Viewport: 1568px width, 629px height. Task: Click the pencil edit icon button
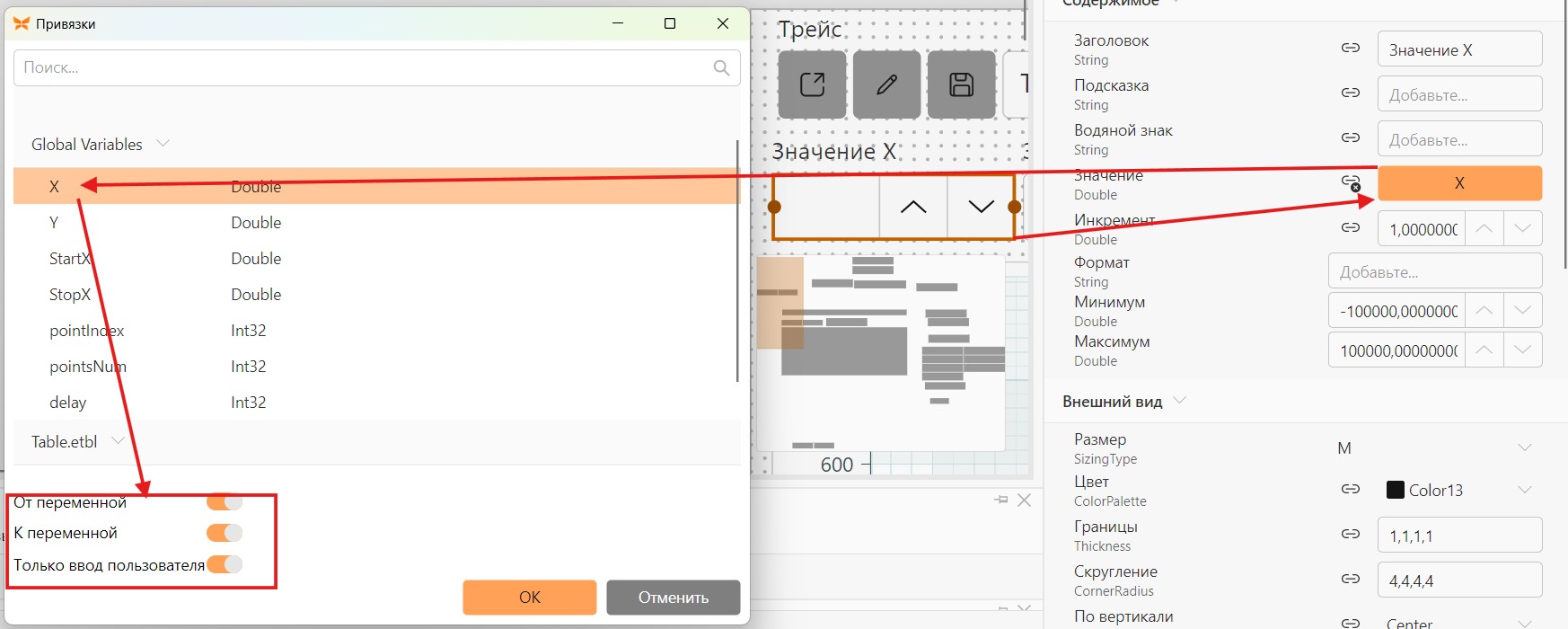886,84
